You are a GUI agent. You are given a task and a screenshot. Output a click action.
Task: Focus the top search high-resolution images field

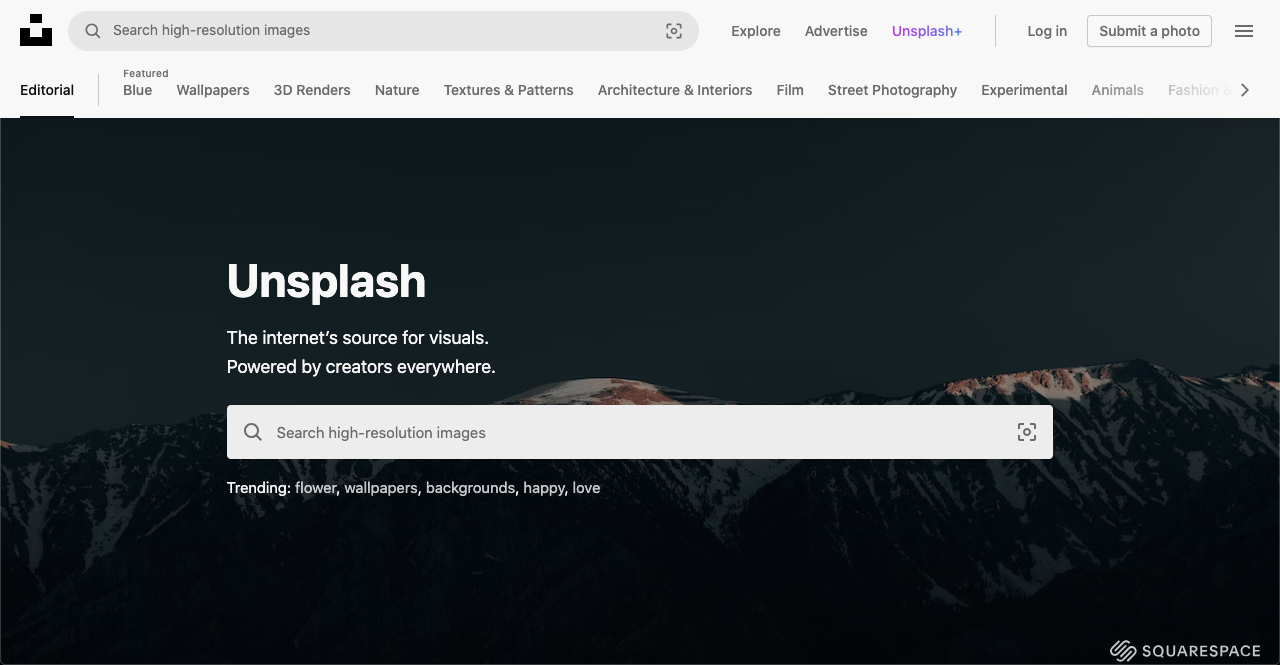tap(383, 31)
